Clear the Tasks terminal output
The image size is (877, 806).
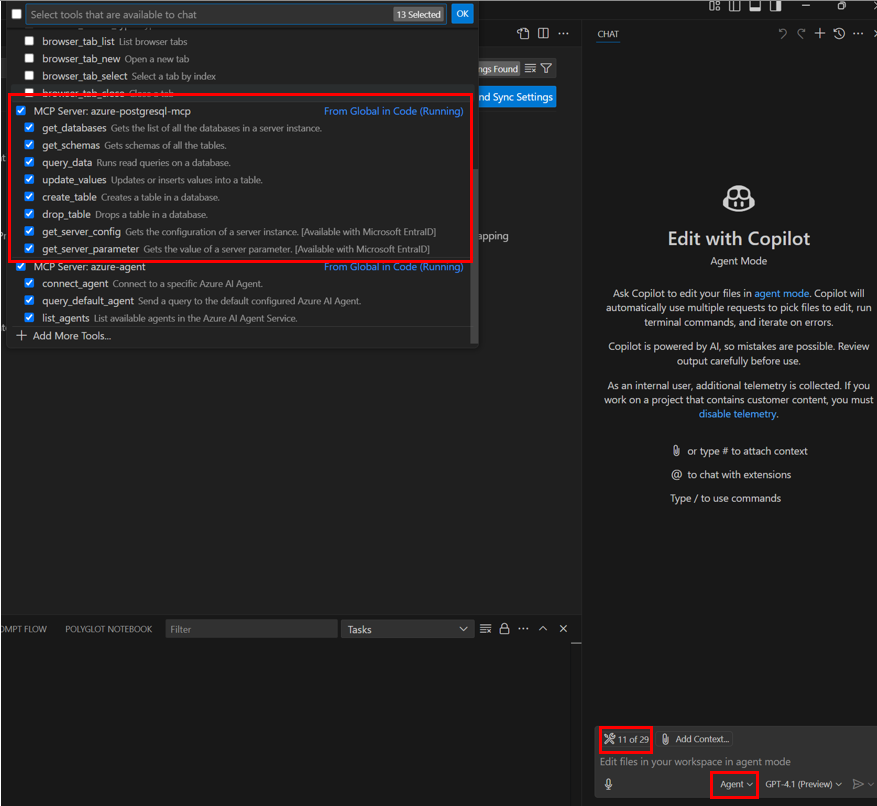pos(485,628)
